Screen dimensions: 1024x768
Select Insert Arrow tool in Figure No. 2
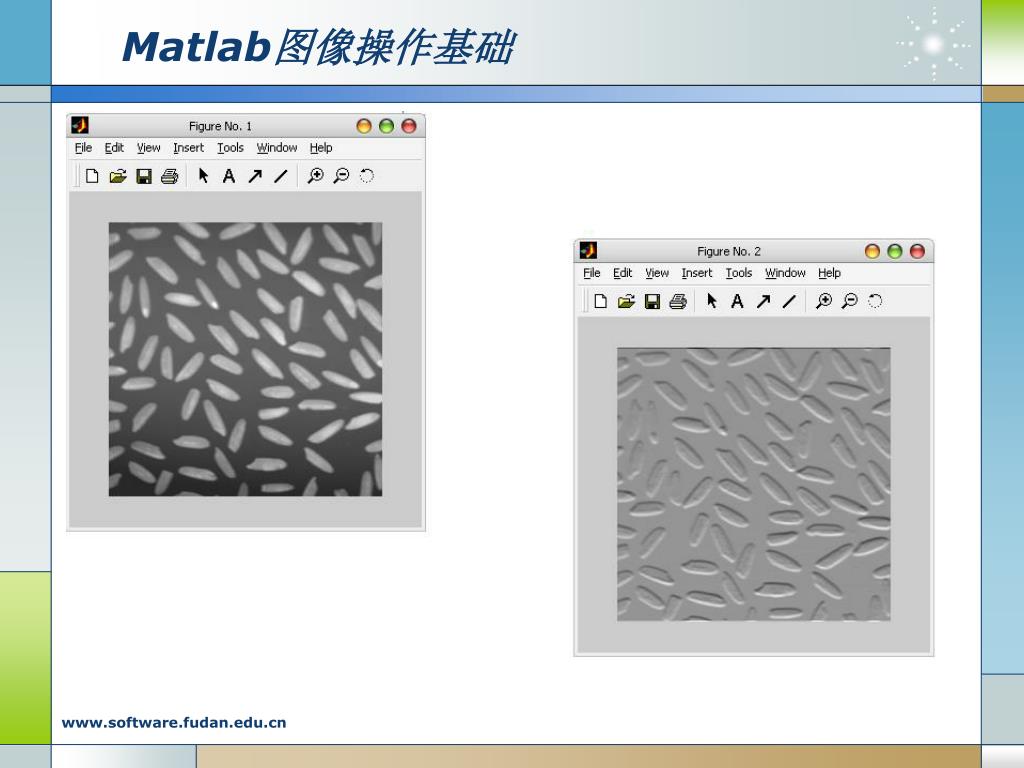pos(763,301)
